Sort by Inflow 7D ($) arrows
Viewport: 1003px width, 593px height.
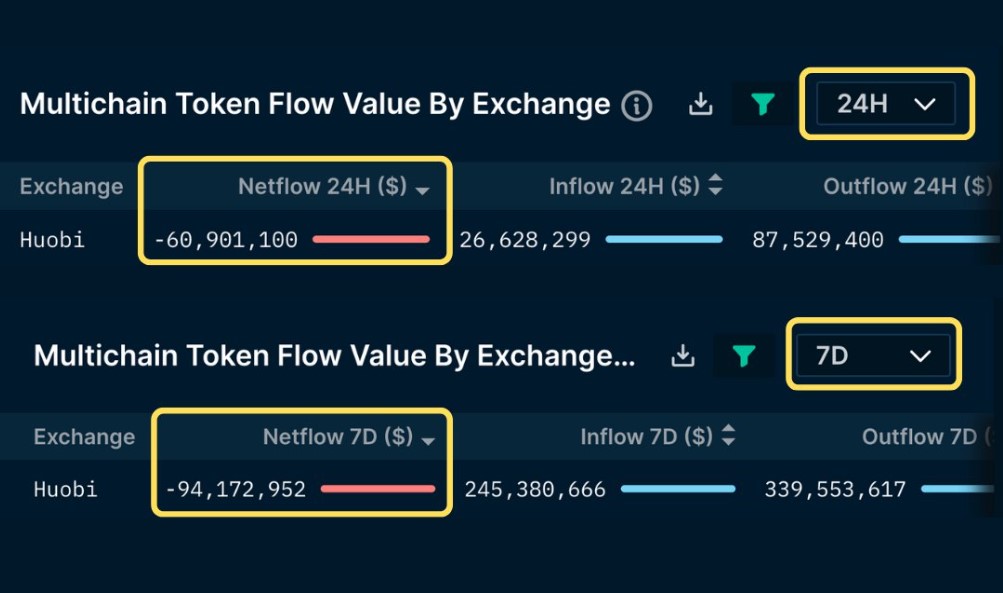pyautogui.click(x=729, y=435)
